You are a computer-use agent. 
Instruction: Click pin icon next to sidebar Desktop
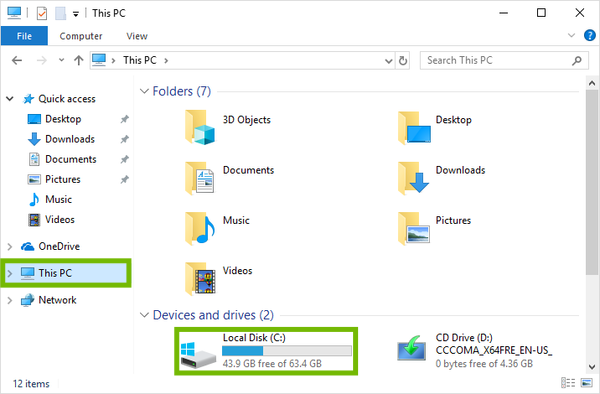124,119
